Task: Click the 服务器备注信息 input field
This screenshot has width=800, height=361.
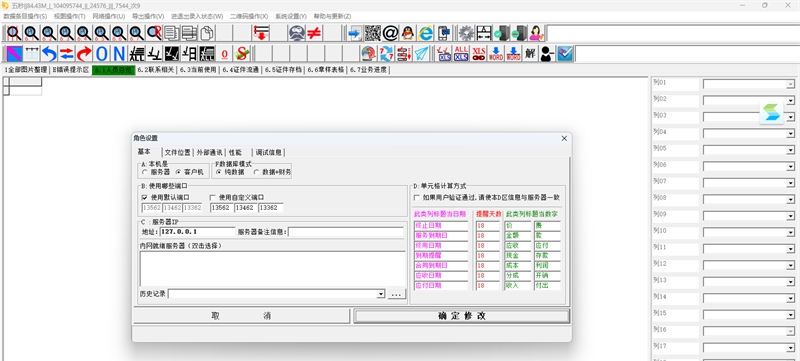Action: pos(347,231)
